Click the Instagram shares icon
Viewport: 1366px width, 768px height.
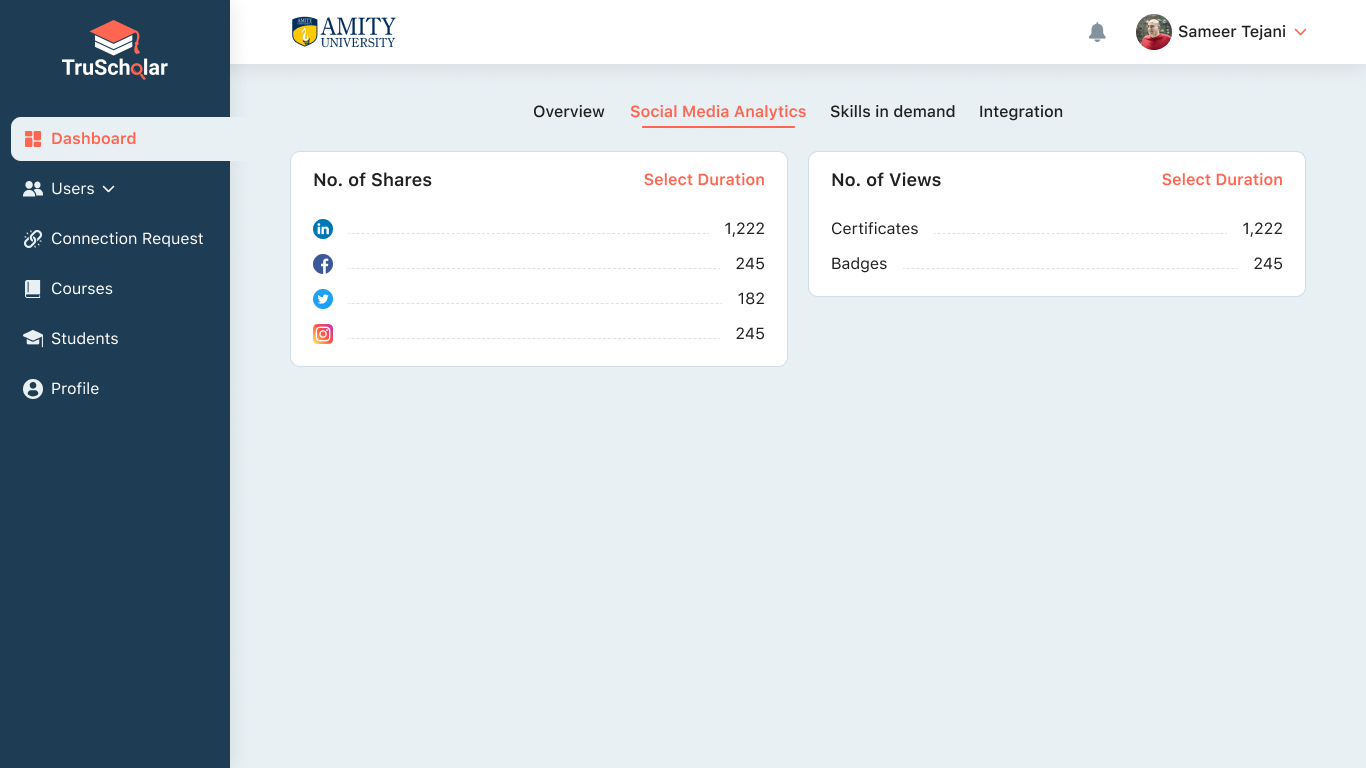coord(323,334)
